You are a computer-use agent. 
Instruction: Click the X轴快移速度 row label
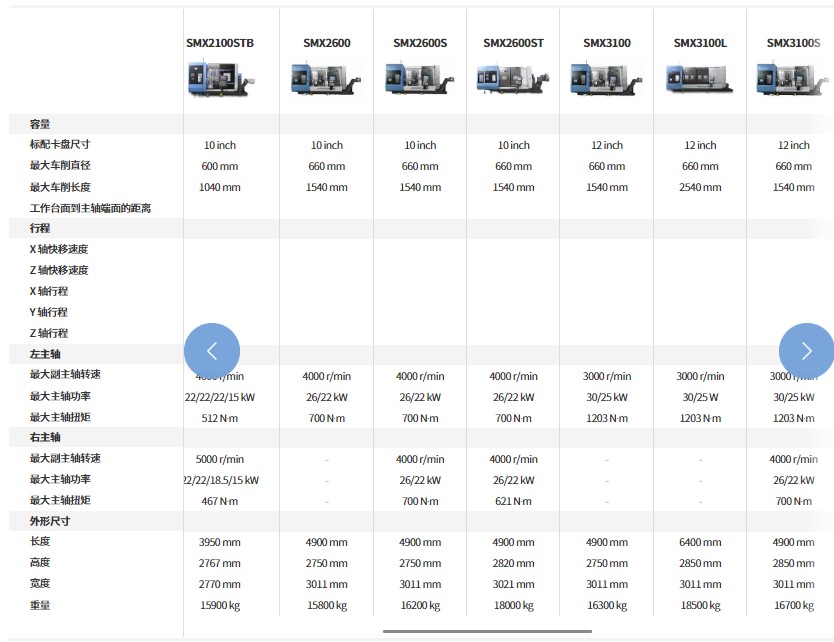coord(59,249)
